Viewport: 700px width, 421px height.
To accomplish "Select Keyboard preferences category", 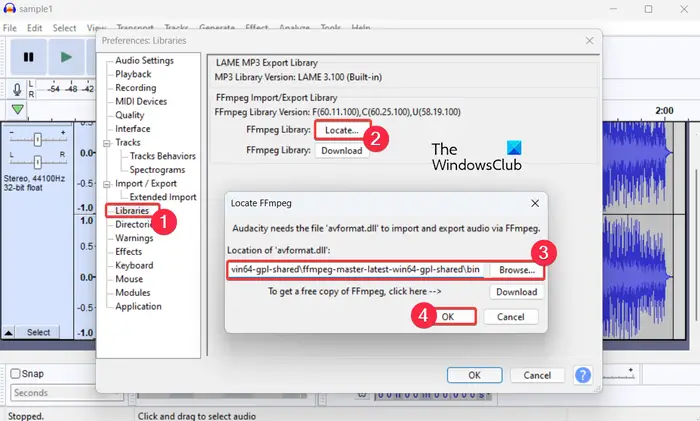I will pyautogui.click(x=134, y=266).
